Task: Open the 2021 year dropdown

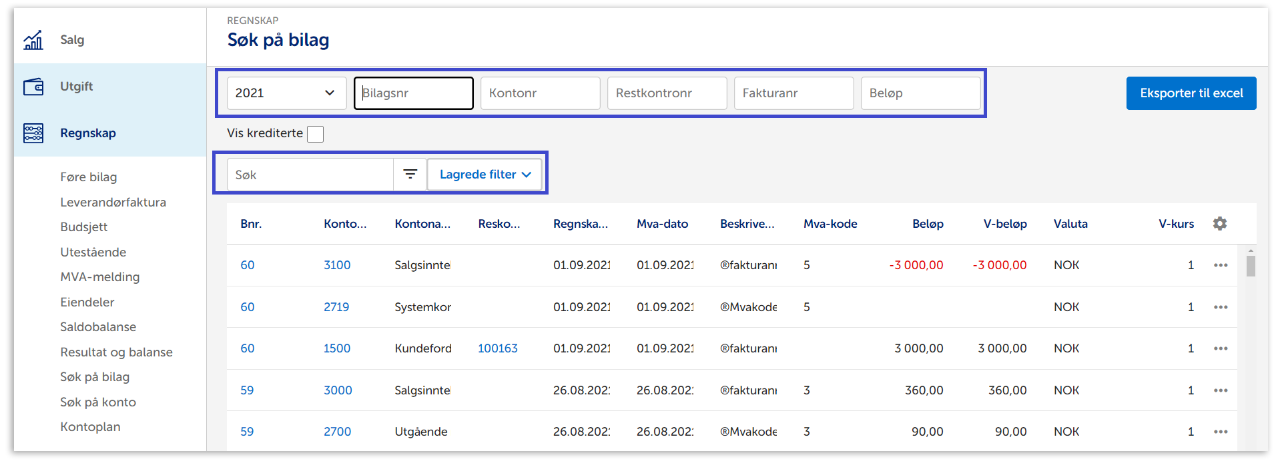Action: 286,93
